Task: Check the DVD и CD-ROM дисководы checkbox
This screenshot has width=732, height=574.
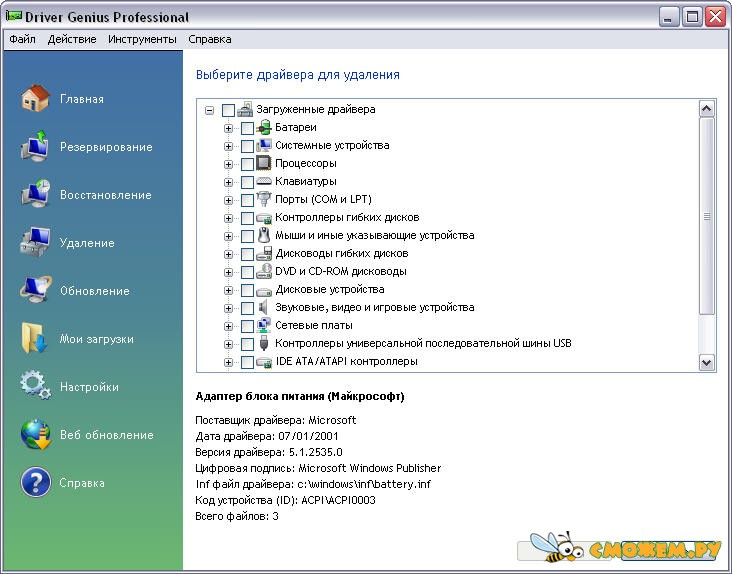Action: [247, 272]
